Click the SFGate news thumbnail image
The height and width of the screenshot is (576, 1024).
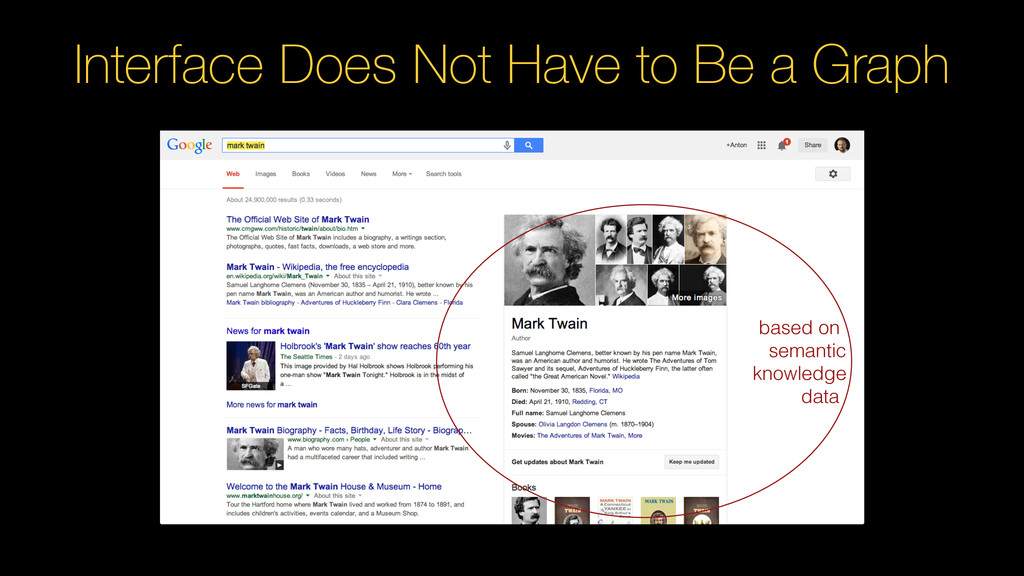tap(251, 366)
